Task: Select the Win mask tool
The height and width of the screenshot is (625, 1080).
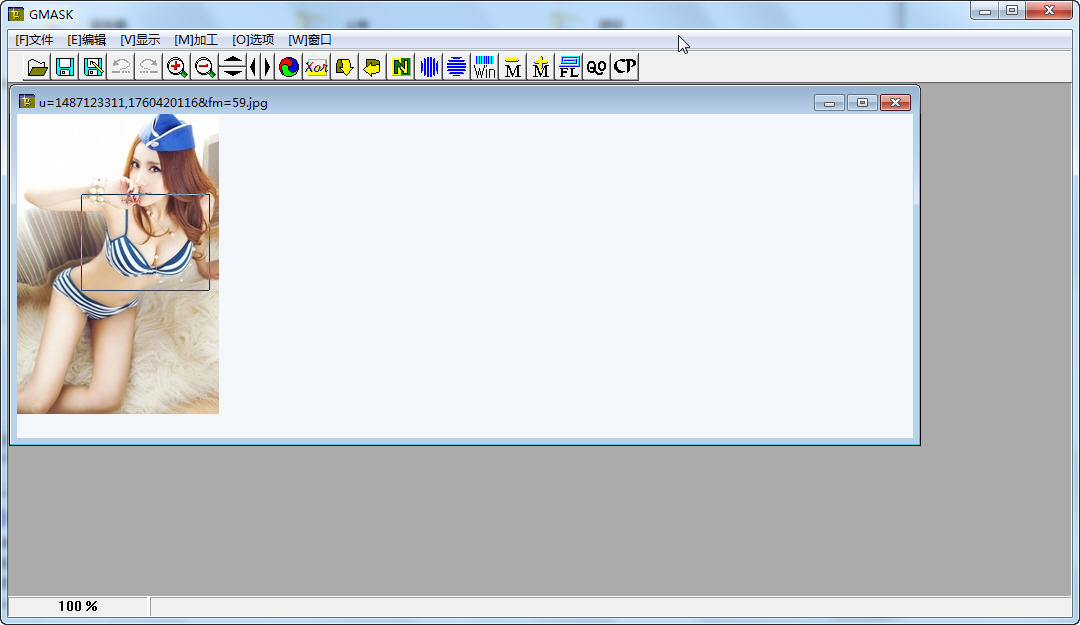Action: pyautogui.click(x=485, y=67)
